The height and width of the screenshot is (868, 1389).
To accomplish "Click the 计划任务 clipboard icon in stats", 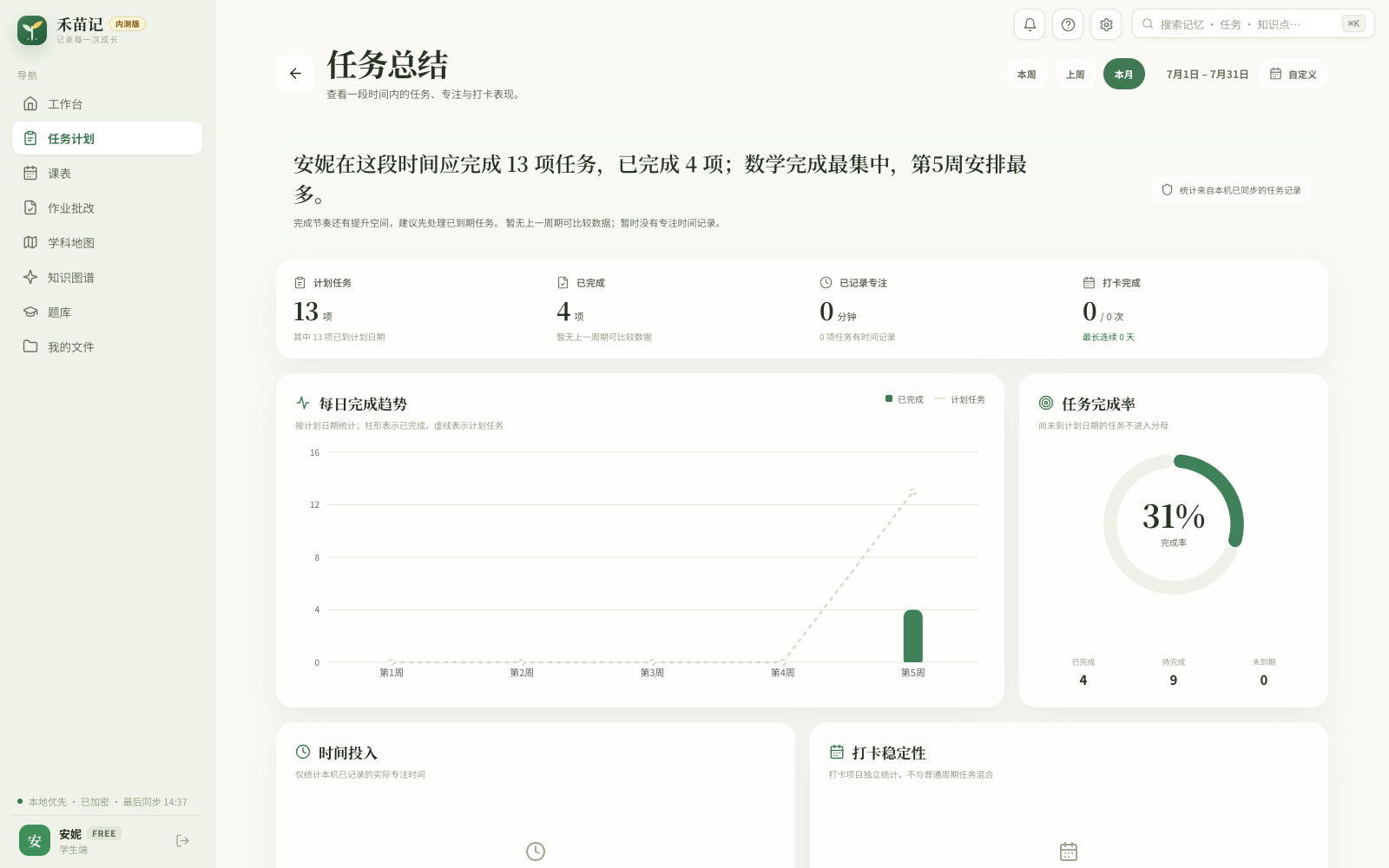I will [x=300, y=283].
